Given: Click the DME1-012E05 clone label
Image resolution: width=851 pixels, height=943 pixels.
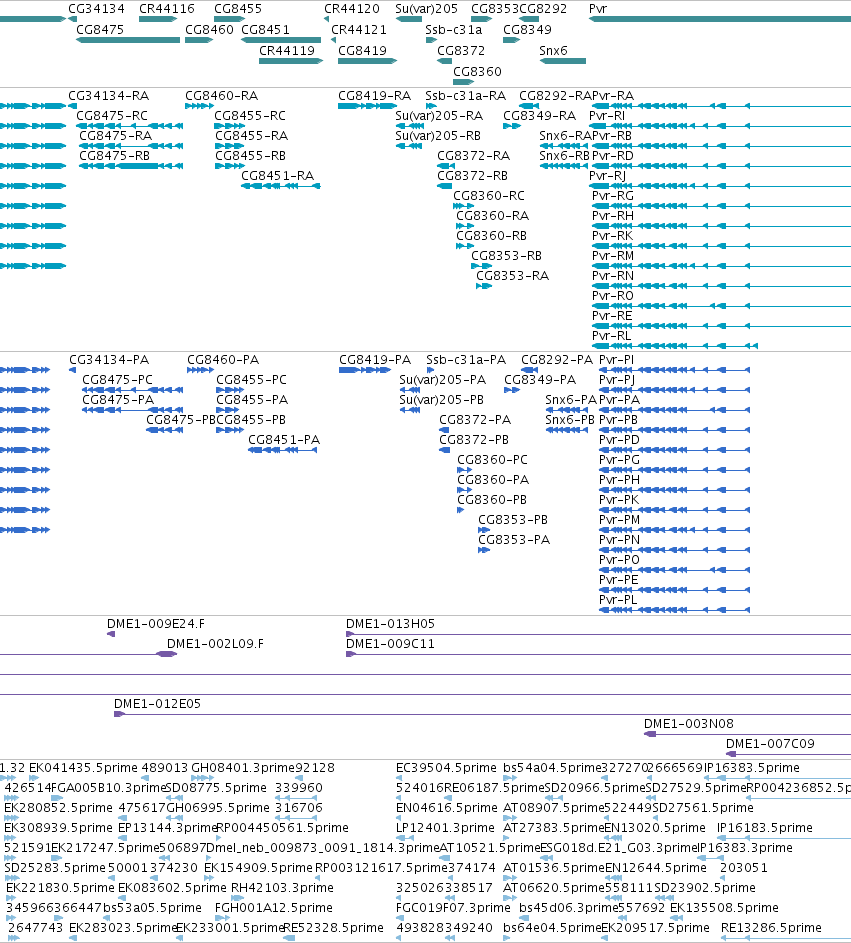Looking at the screenshot, I should pos(158,704).
